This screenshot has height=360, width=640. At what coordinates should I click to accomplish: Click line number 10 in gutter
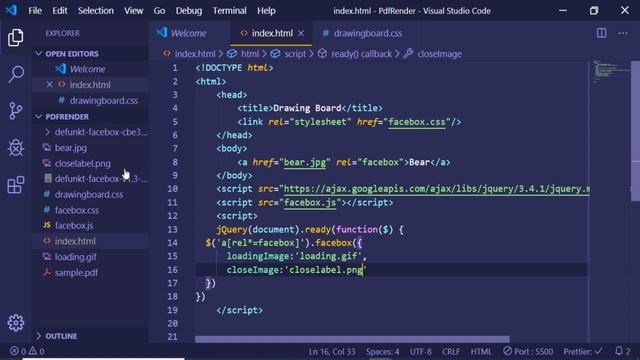(173, 189)
